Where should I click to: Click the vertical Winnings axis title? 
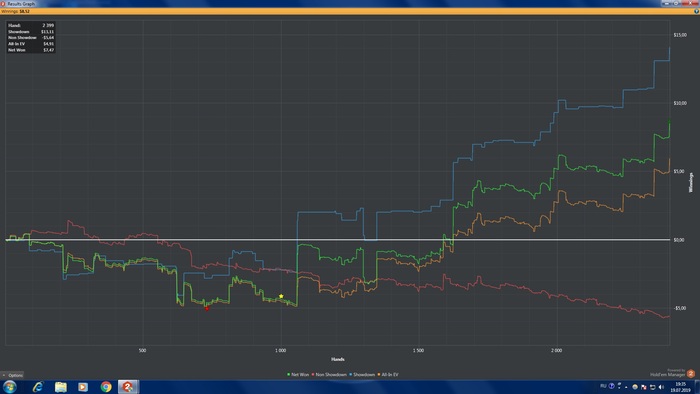pos(691,182)
